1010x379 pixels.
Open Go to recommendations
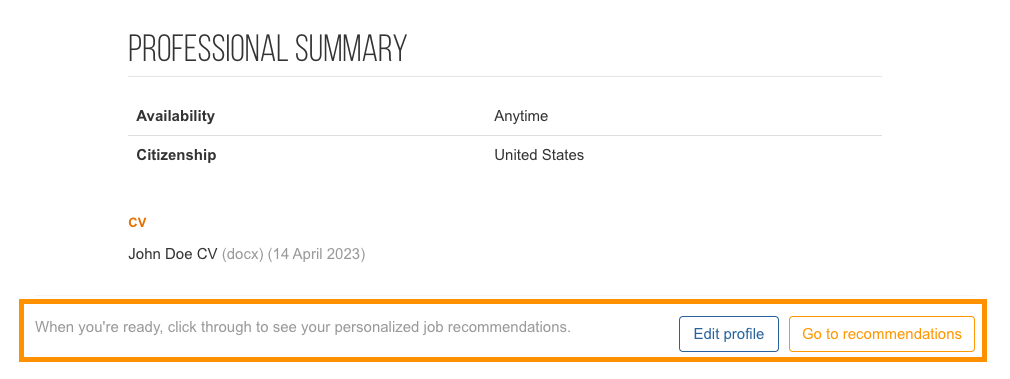click(x=881, y=334)
